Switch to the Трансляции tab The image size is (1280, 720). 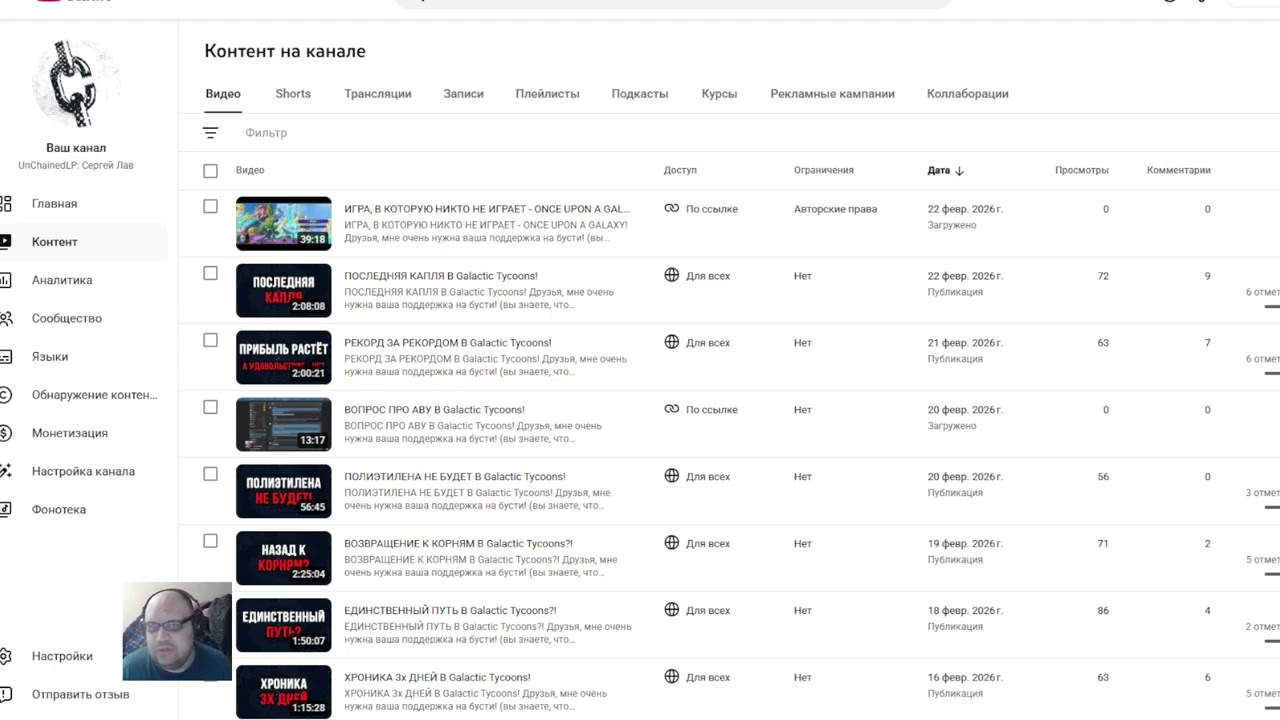pos(378,94)
